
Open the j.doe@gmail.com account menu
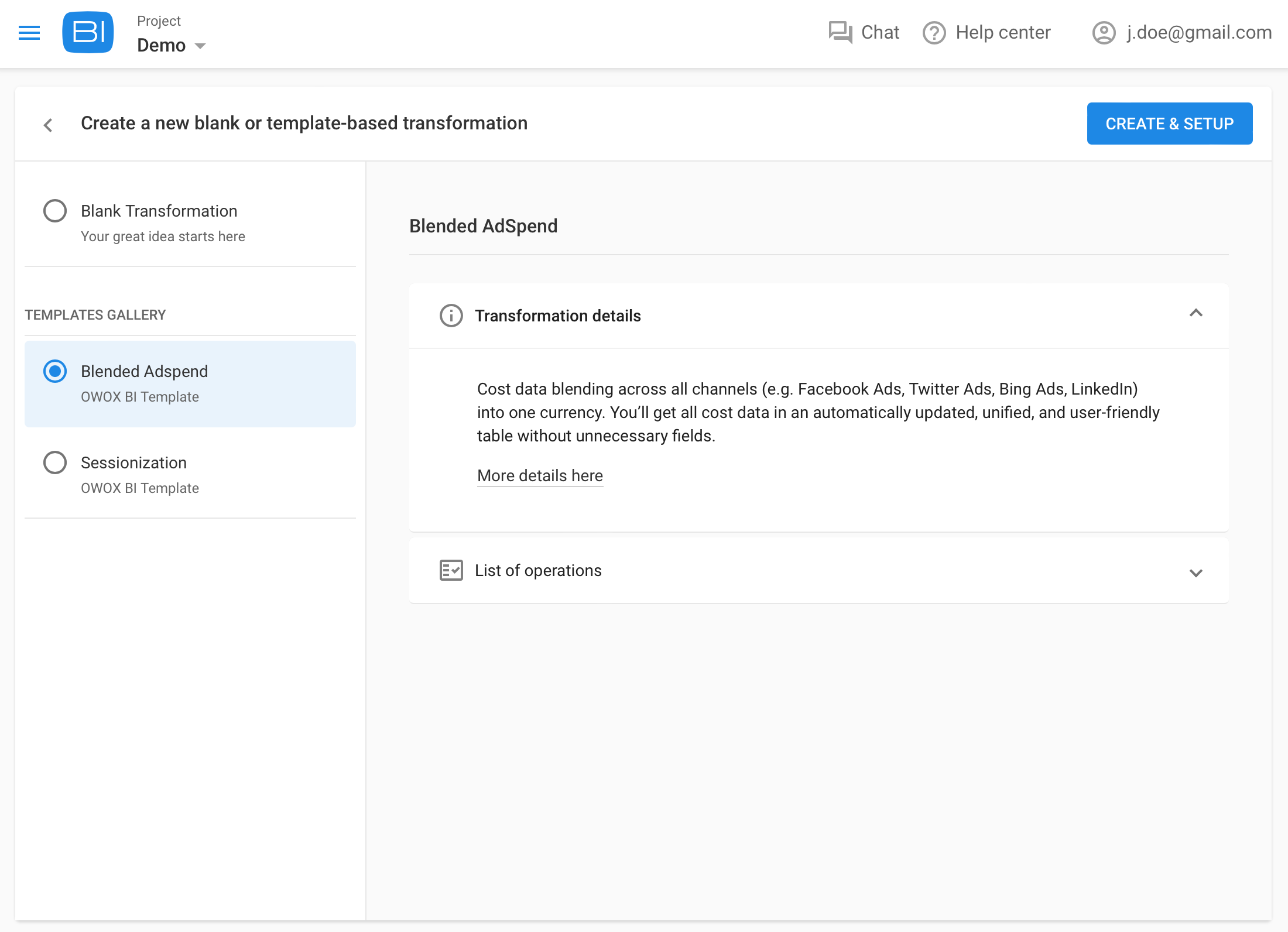[x=1199, y=32]
